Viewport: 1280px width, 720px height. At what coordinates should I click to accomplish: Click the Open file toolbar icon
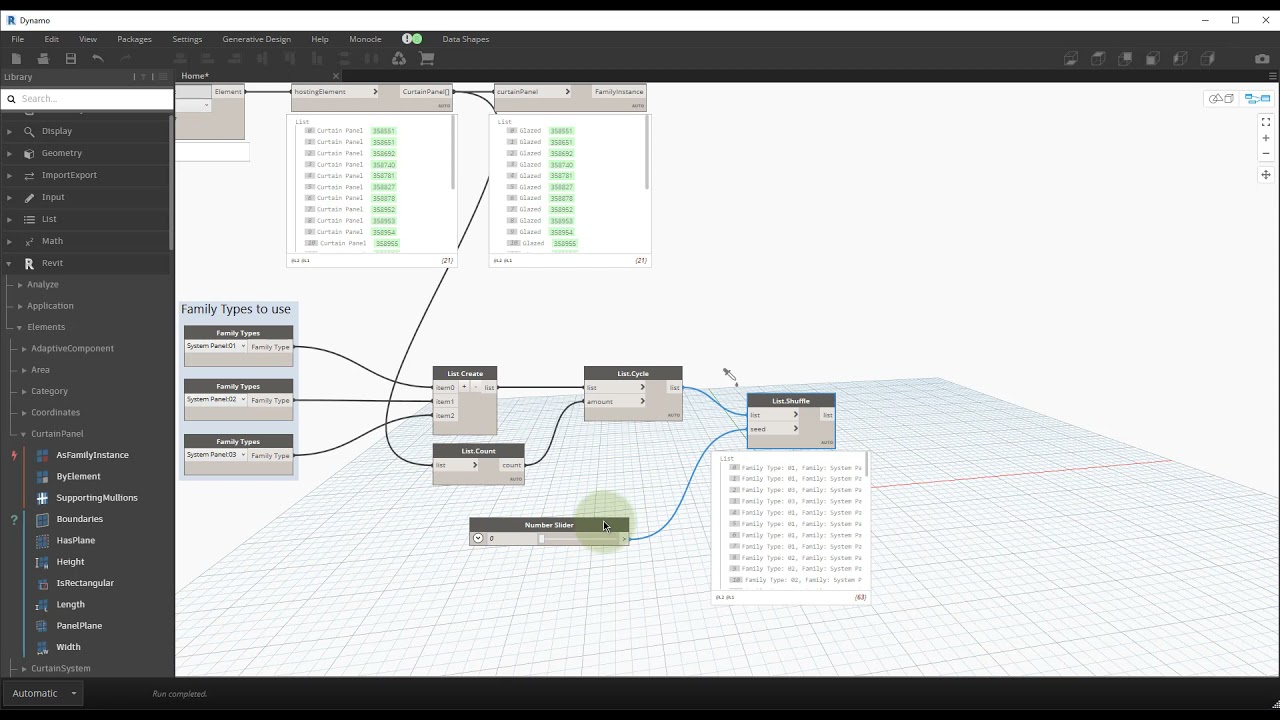click(43, 59)
